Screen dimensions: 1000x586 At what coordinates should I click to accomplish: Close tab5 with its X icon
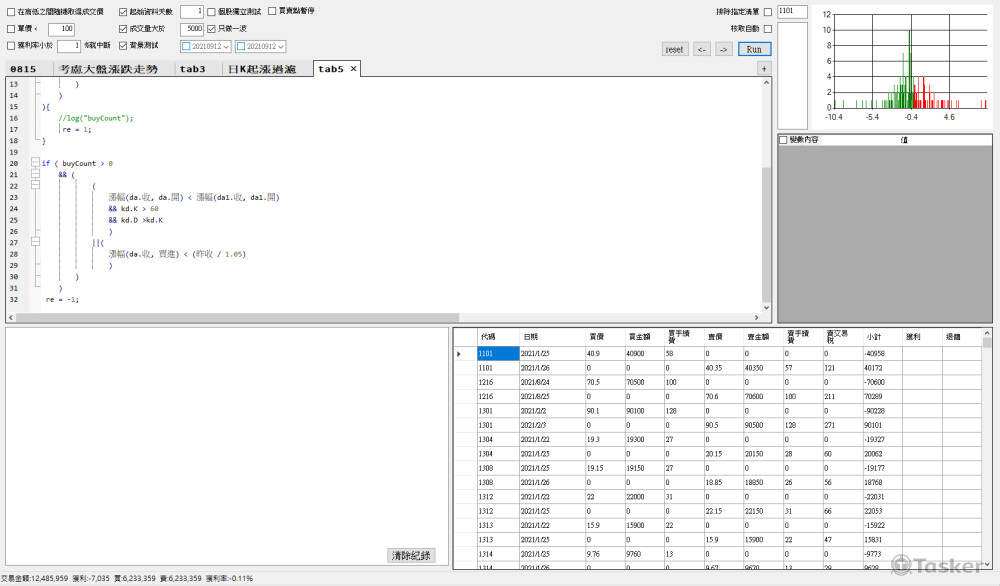coord(353,69)
